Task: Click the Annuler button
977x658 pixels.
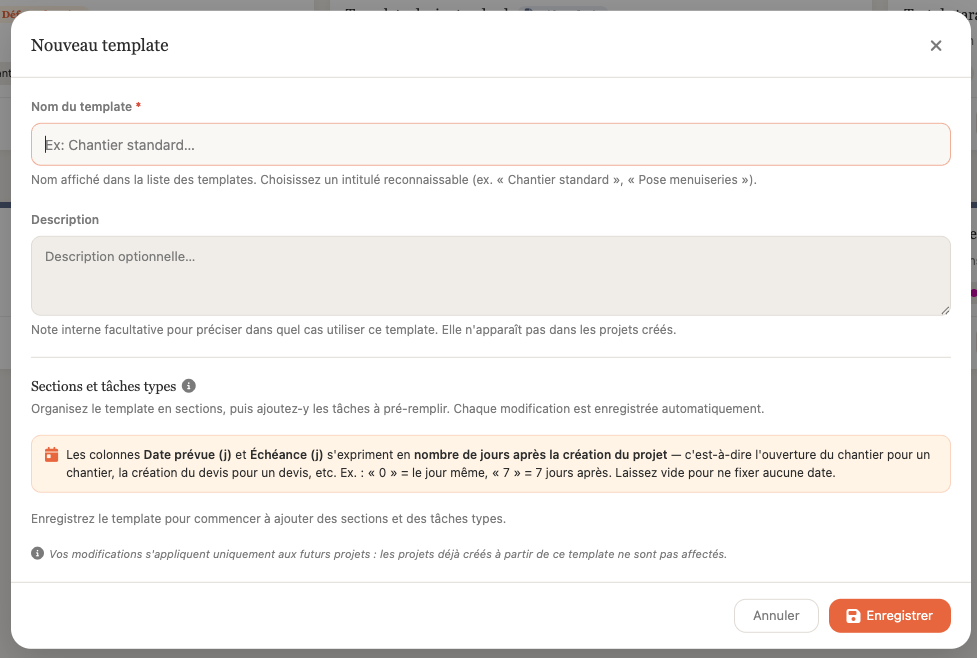Action: pos(776,616)
